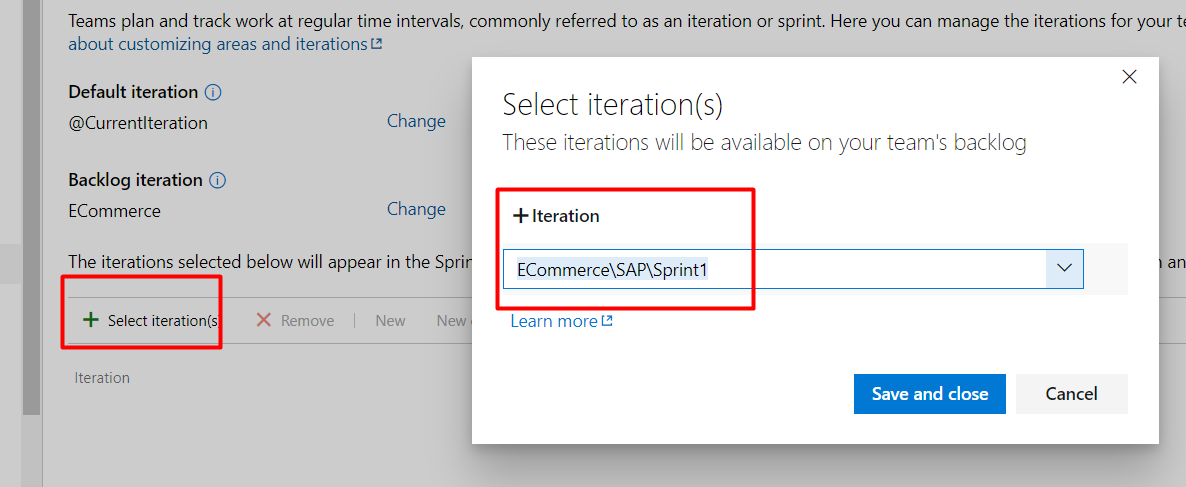Screen dimensions: 1186x487
Task: Click the +Iteration label in dialog
Action: pyautogui.click(x=556, y=216)
